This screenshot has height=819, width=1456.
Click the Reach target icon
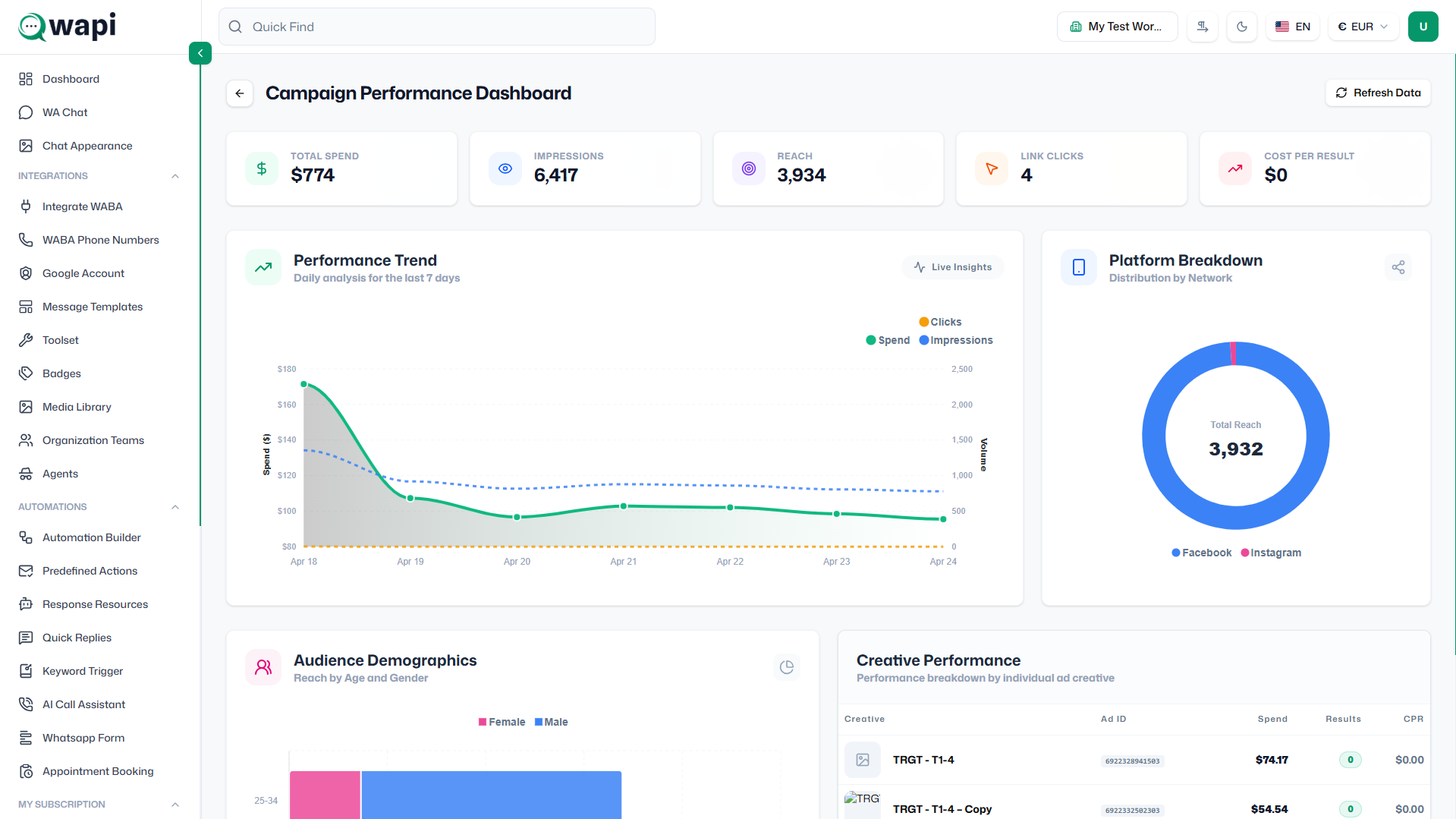pos(749,169)
